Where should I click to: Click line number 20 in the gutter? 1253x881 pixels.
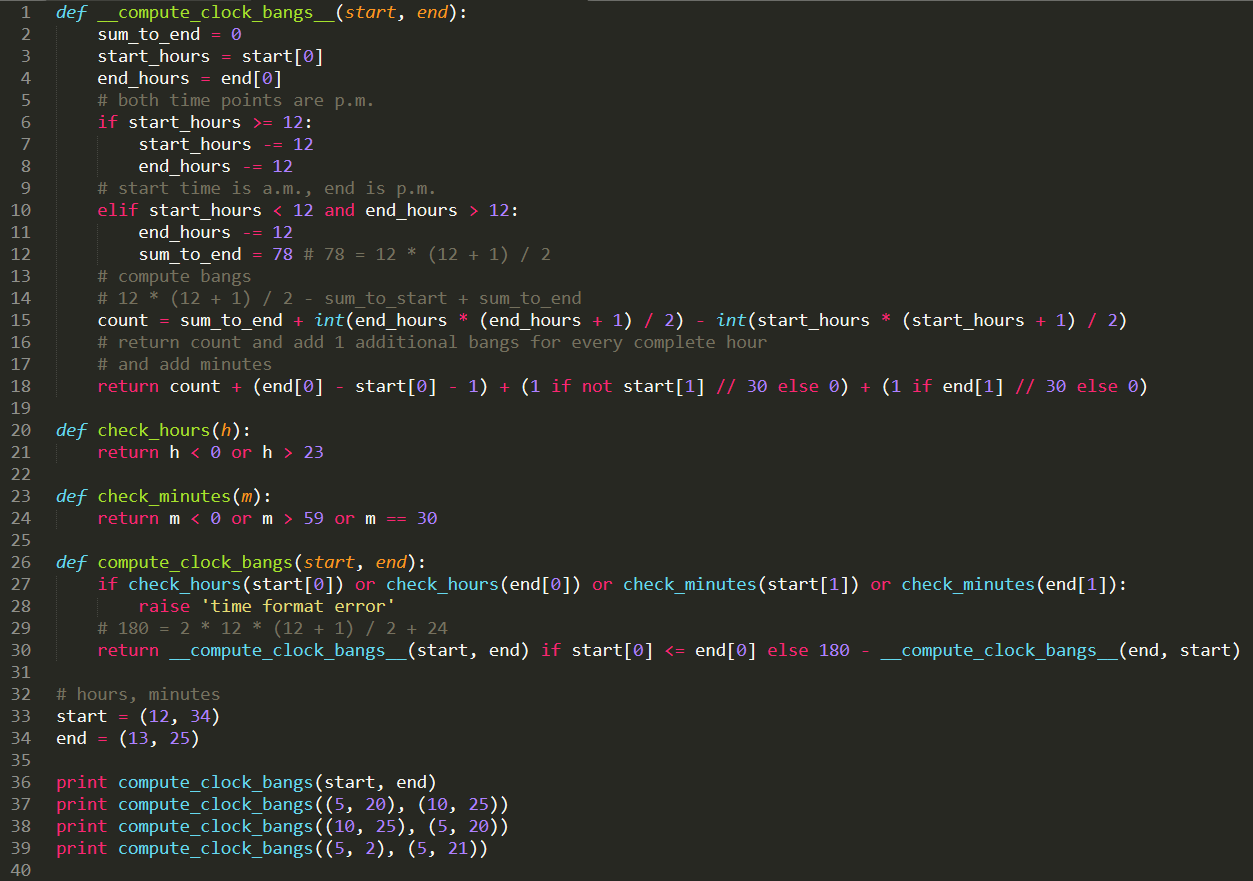click(x=21, y=430)
